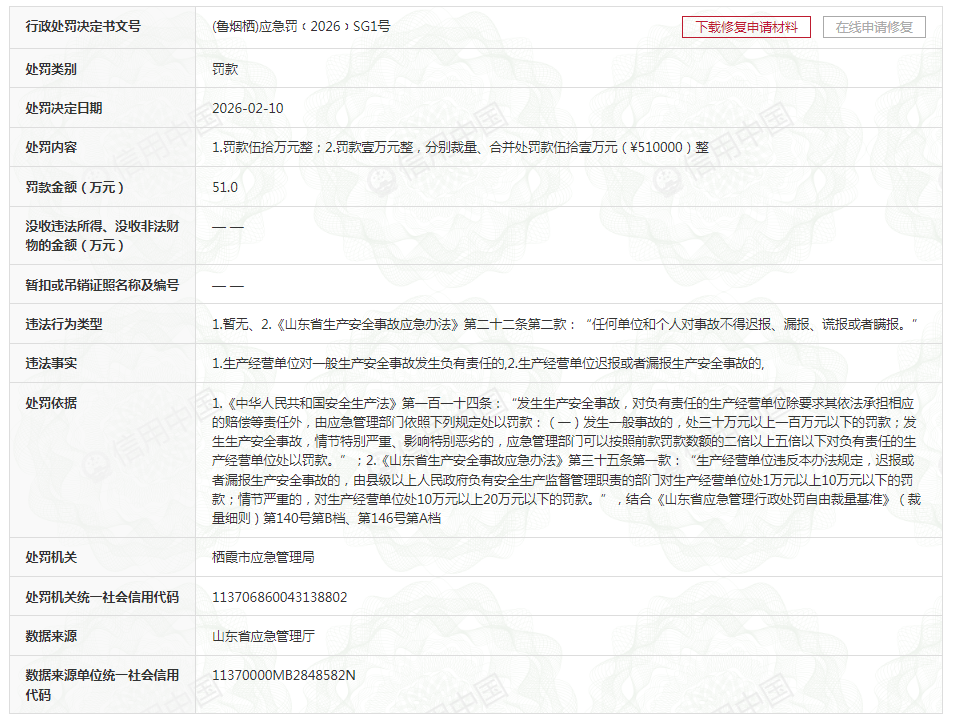953x724 pixels.
Task: Click the 下载修复申请材料 button
Action: tap(746, 27)
